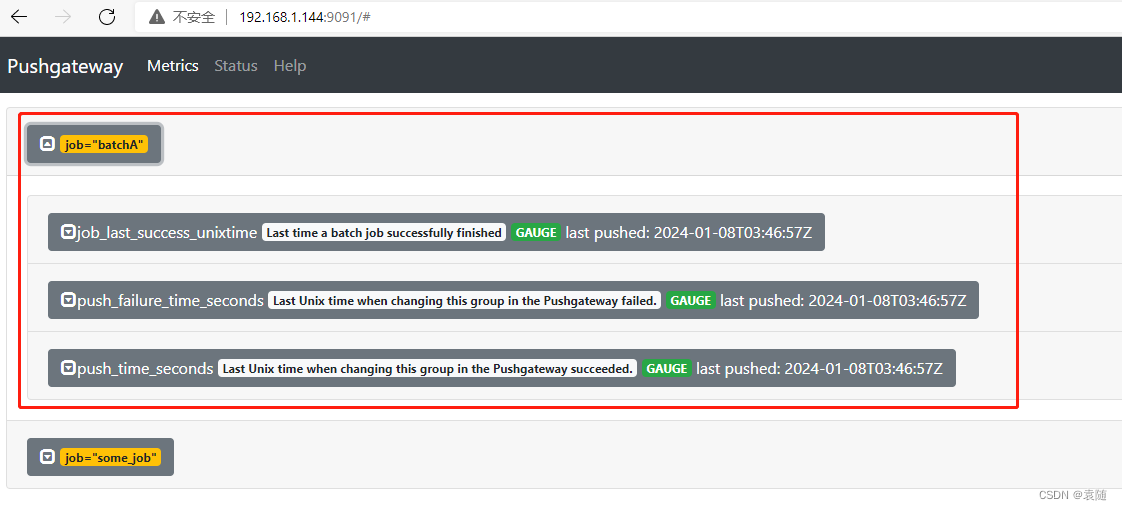Open the Help nav tab
The width and height of the screenshot is (1122, 510).
pos(290,66)
